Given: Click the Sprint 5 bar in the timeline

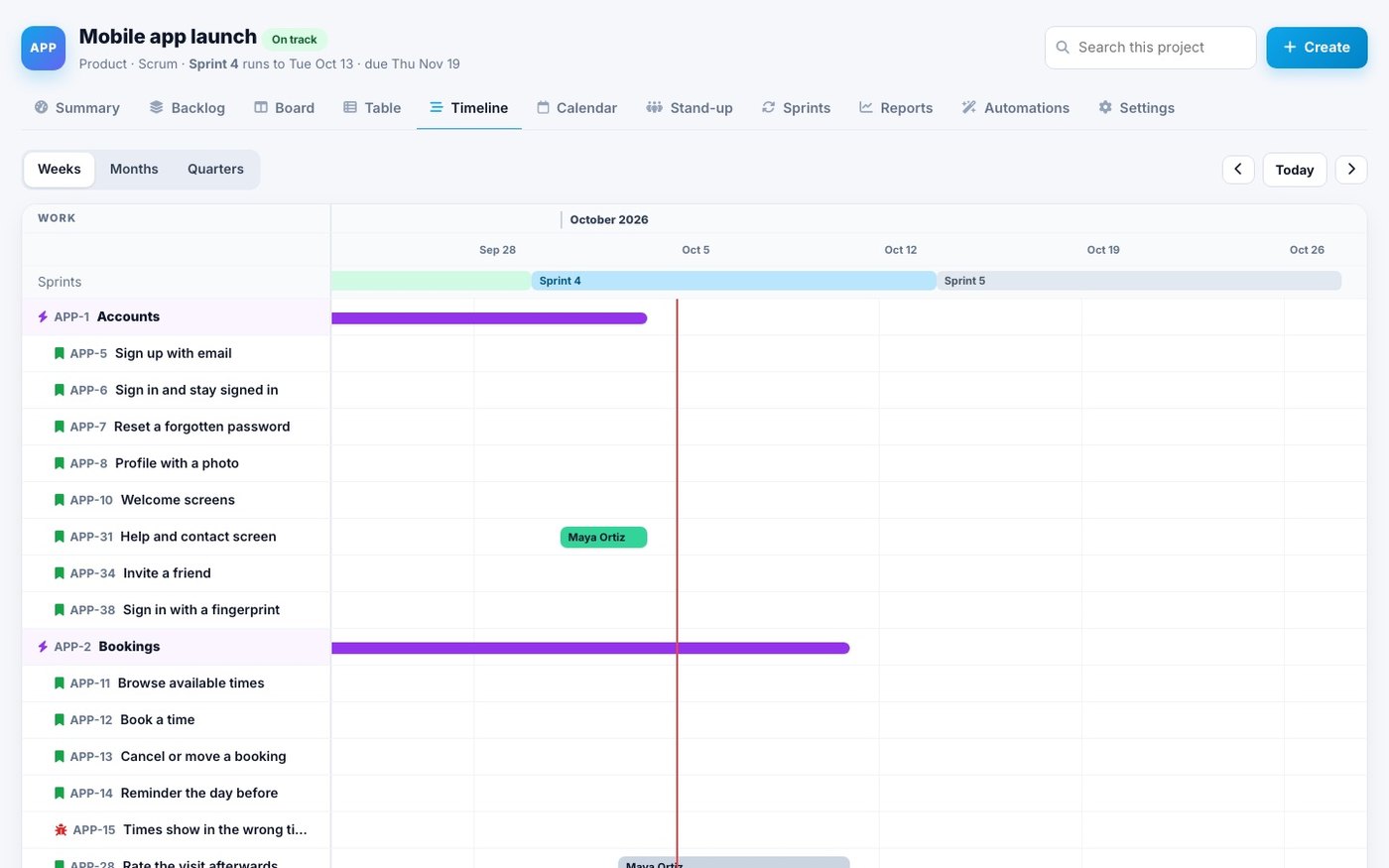Looking at the screenshot, I should tap(1139, 281).
